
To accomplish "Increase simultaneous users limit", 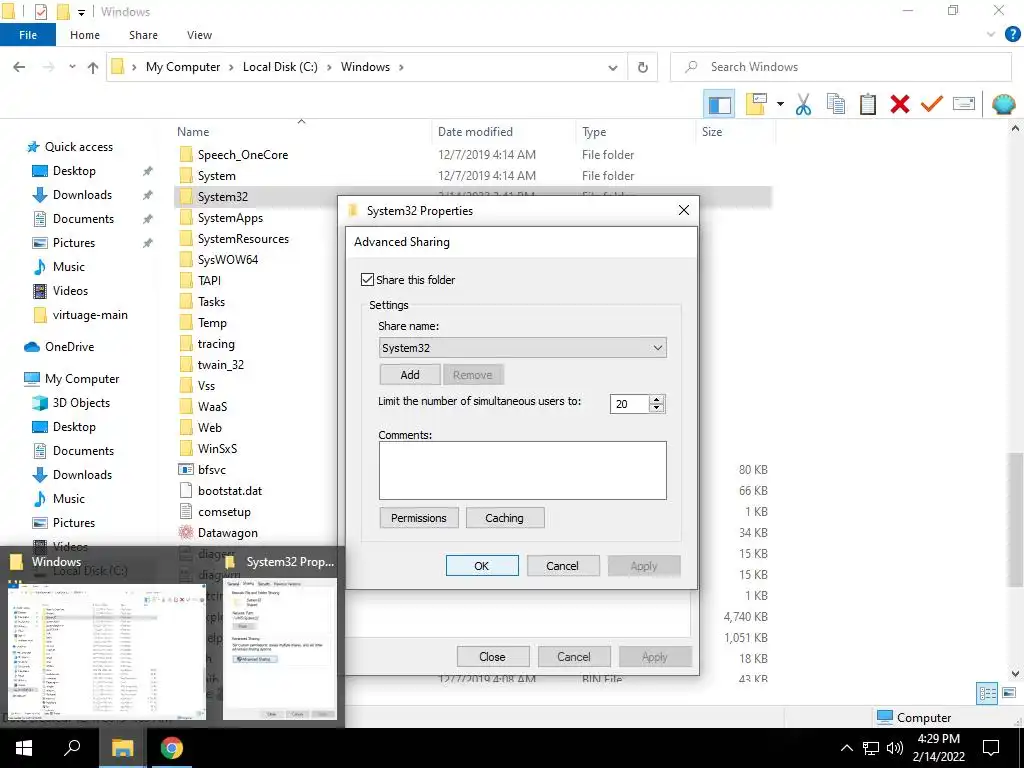I will coord(657,399).
